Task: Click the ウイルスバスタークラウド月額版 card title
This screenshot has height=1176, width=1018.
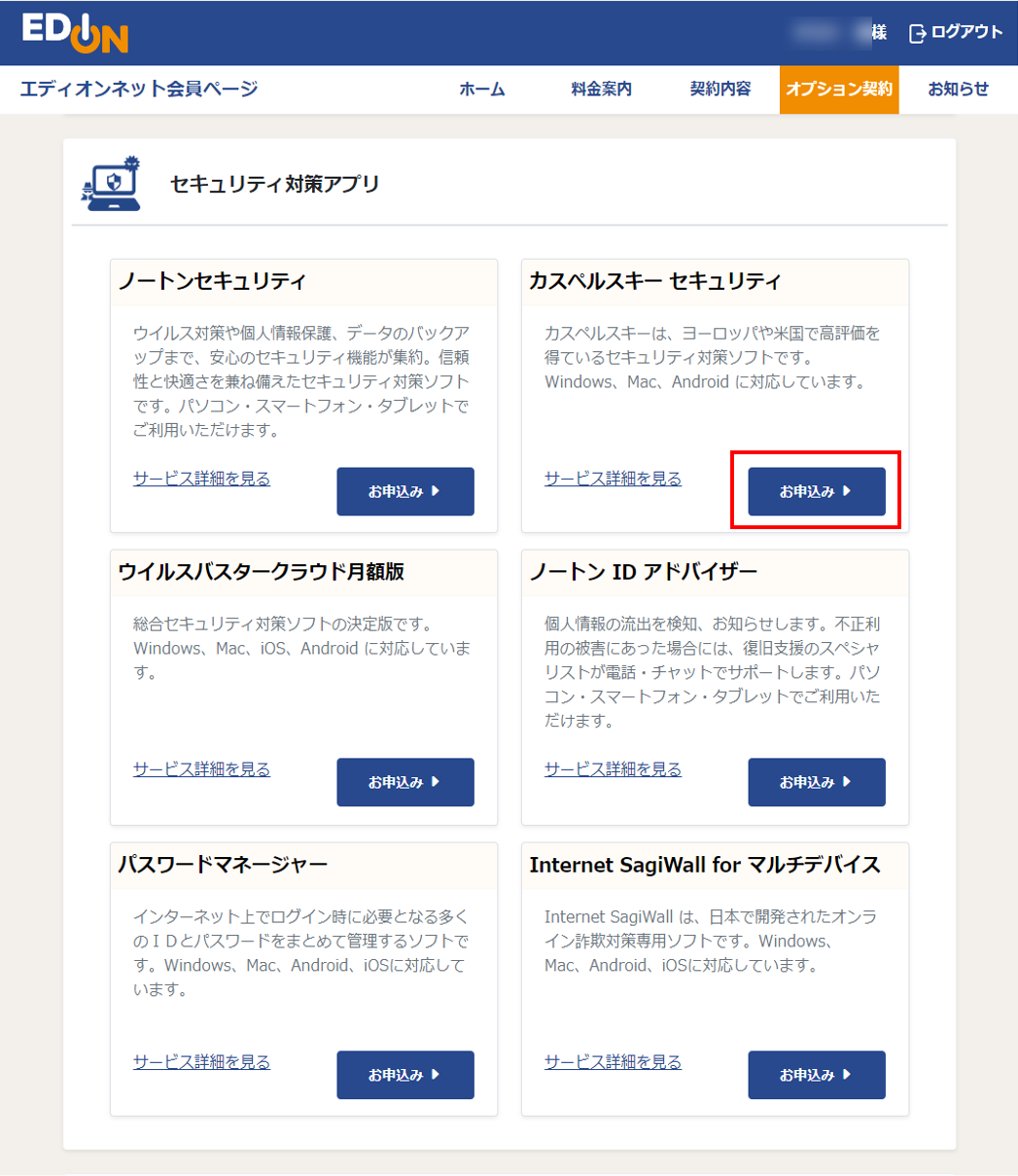Action: coord(261,573)
